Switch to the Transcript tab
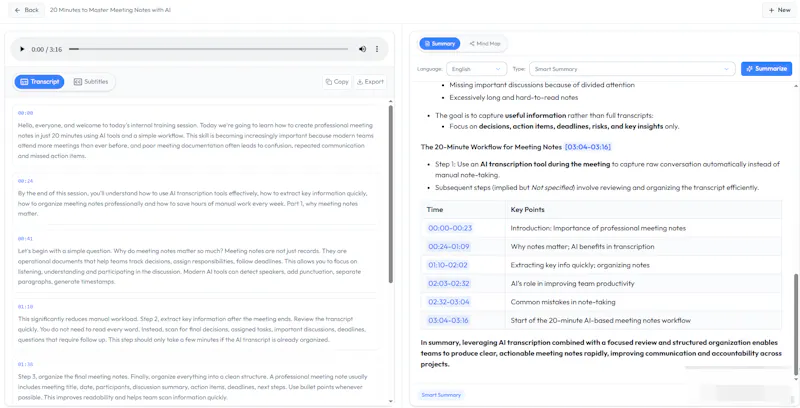This screenshot has height=408, width=800. tap(39, 82)
